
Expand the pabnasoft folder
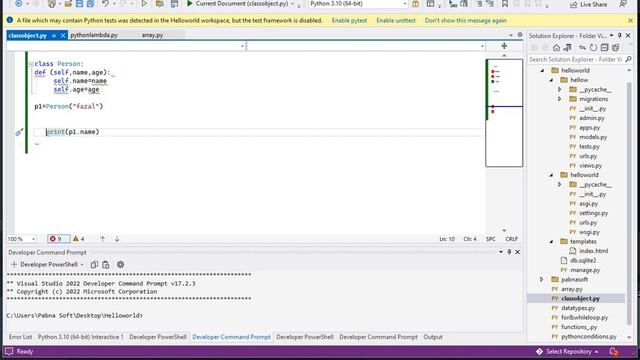[x=542, y=280]
